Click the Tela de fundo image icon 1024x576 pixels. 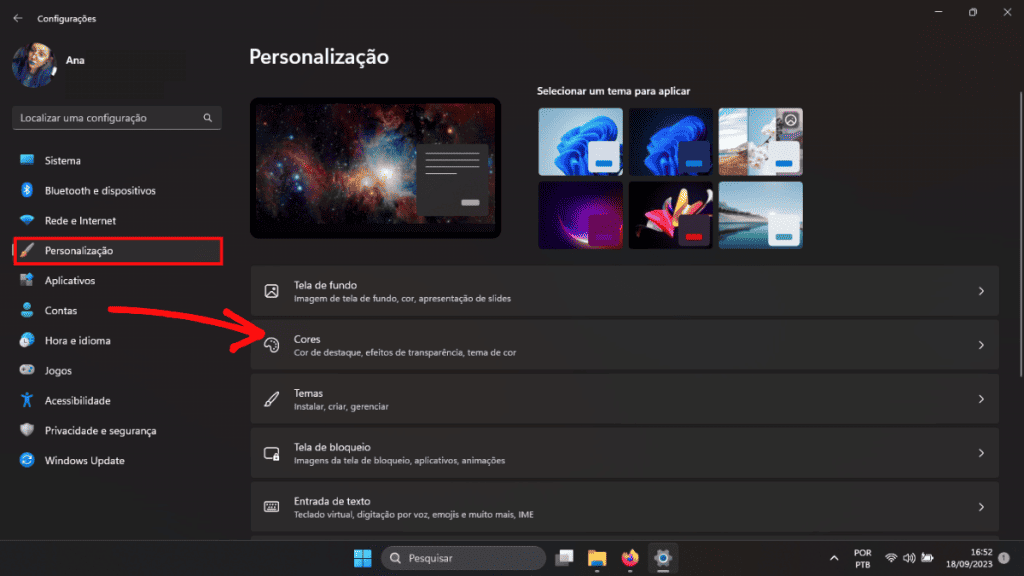click(272, 291)
